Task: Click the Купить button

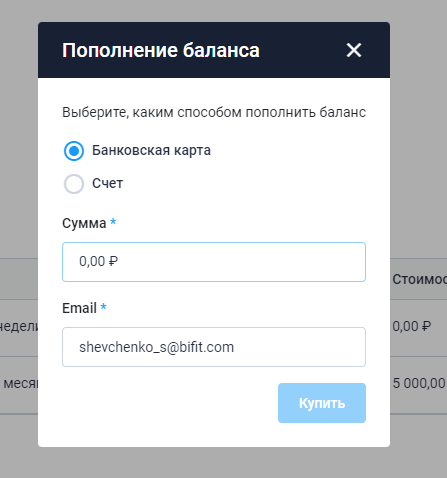Action: pos(322,403)
